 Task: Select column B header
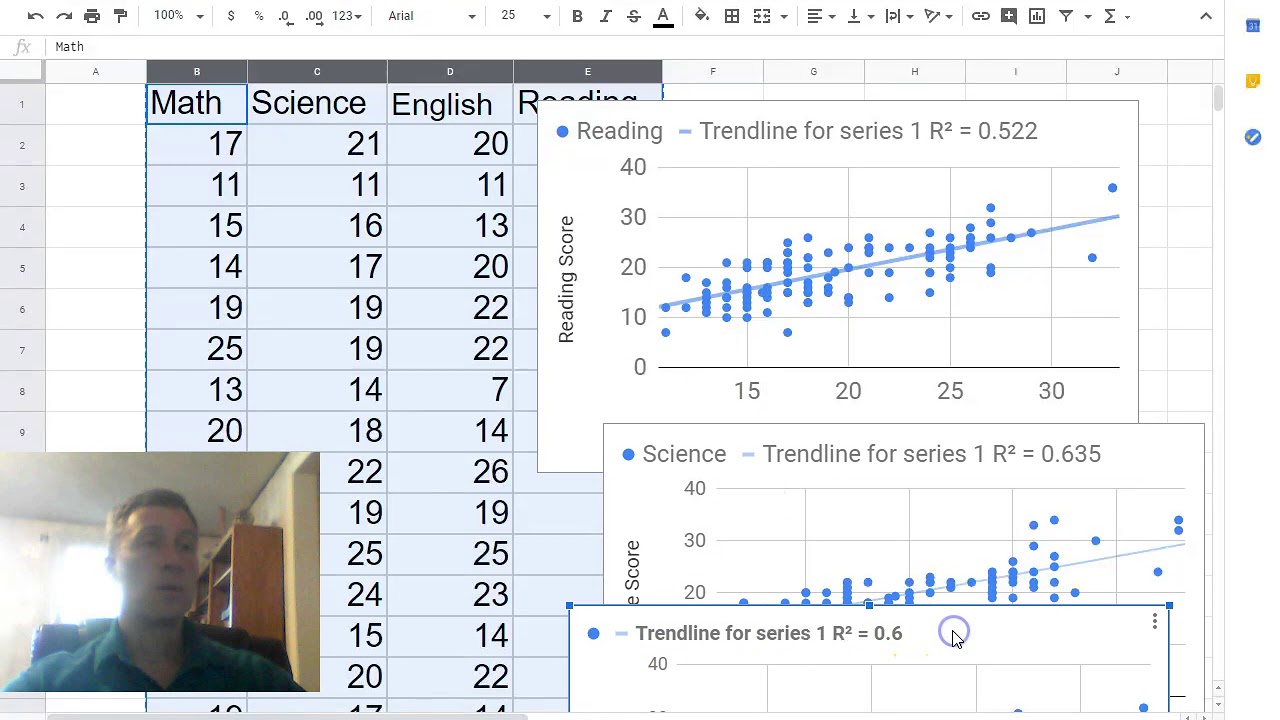(x=197, y=72)
